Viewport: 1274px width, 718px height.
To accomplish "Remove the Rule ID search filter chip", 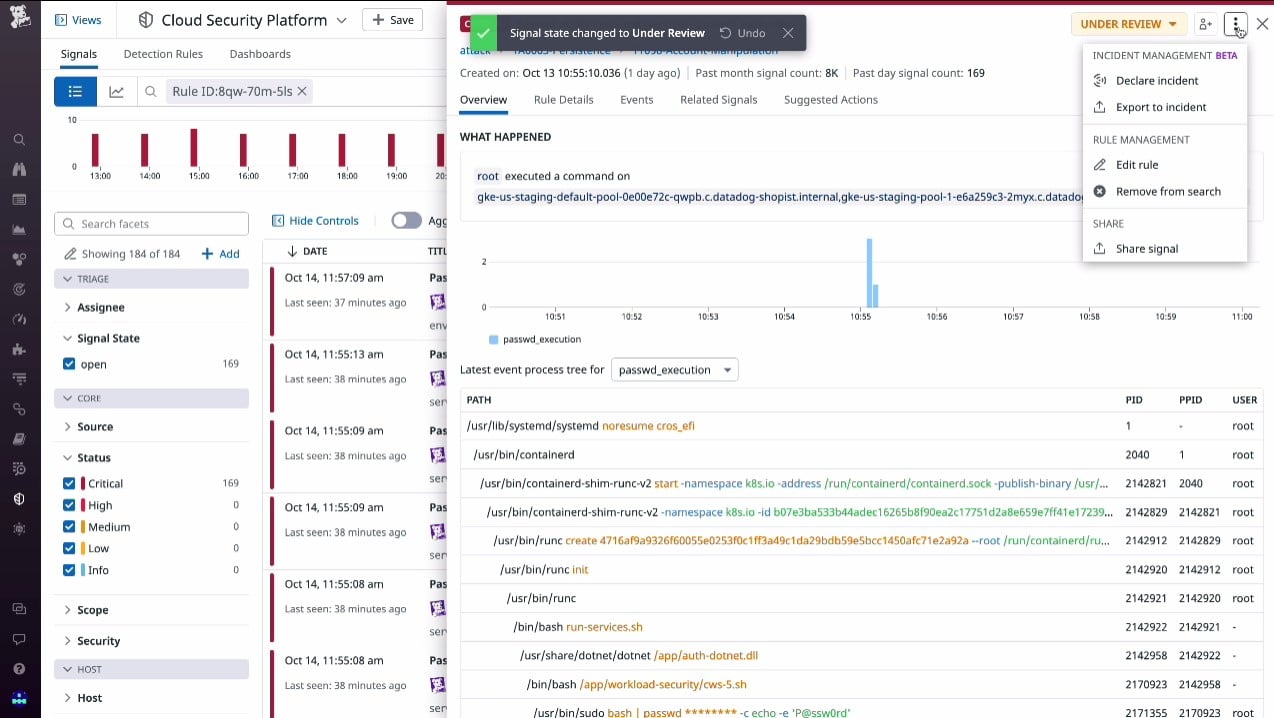I will pos(302,91).
